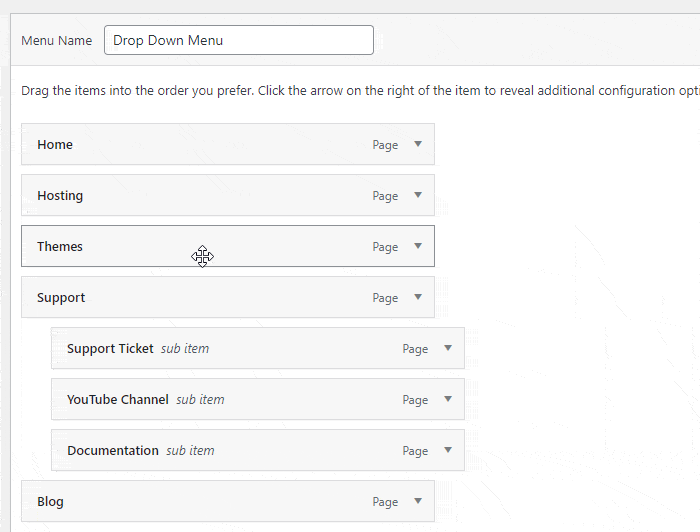Image resolution: width=700 pixels, height=532 pixels.
Task: Click the Documentation sub item title
Action: [113, 451]
